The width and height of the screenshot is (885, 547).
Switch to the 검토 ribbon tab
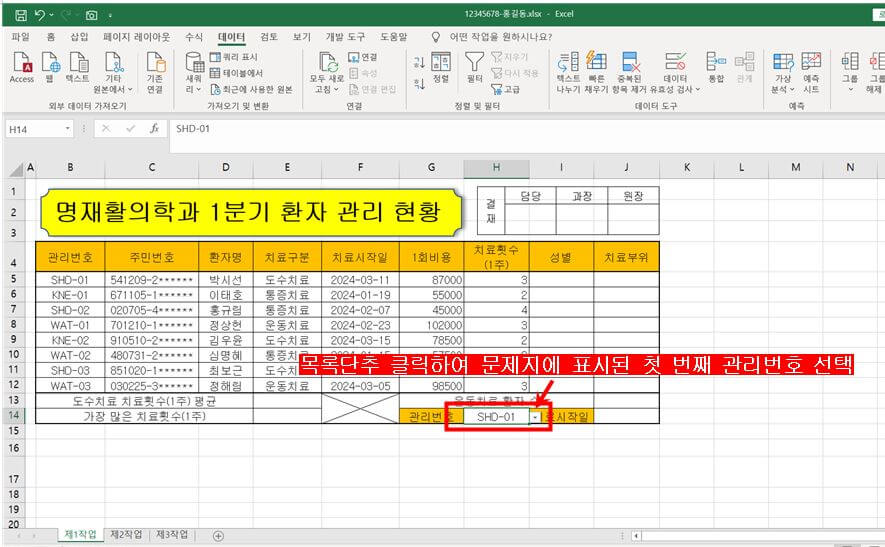(x=269, y=37)
